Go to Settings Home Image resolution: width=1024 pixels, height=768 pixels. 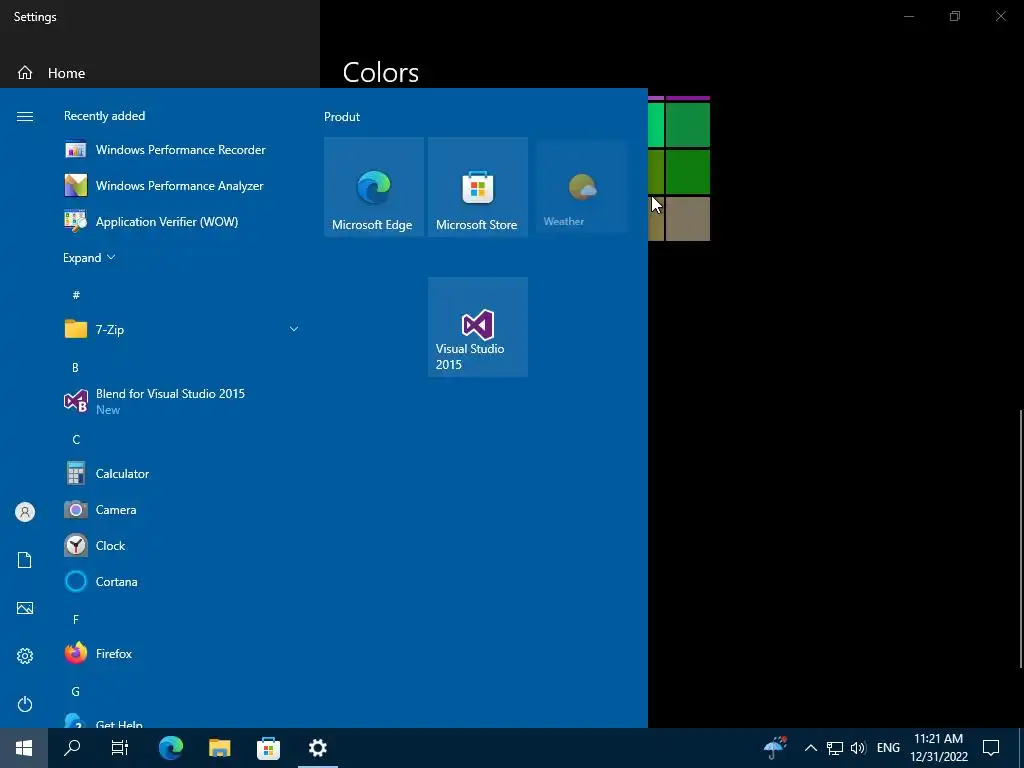[x=52, y=73]
